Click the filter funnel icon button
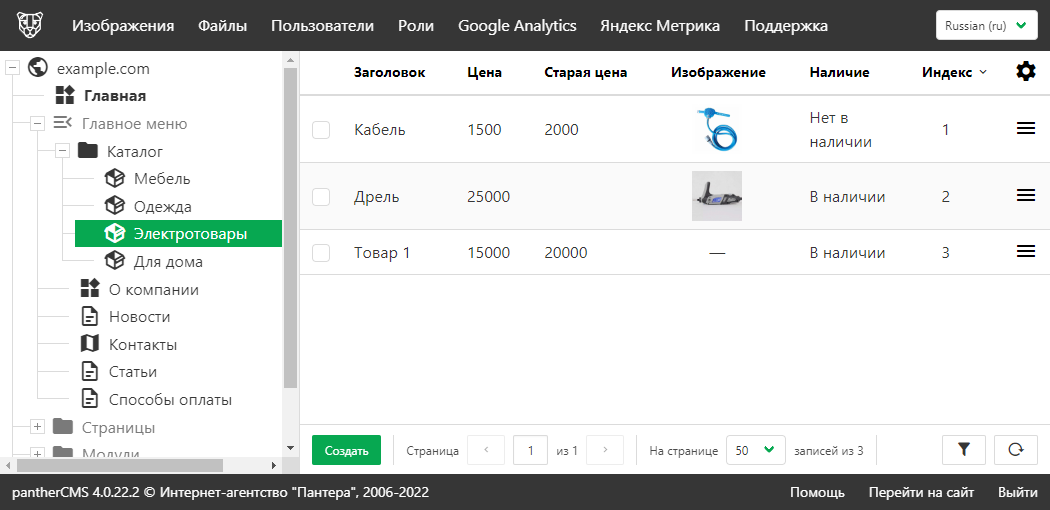Image resolution: width=1050 pixels, height=510 pixels. pos(964,450)
